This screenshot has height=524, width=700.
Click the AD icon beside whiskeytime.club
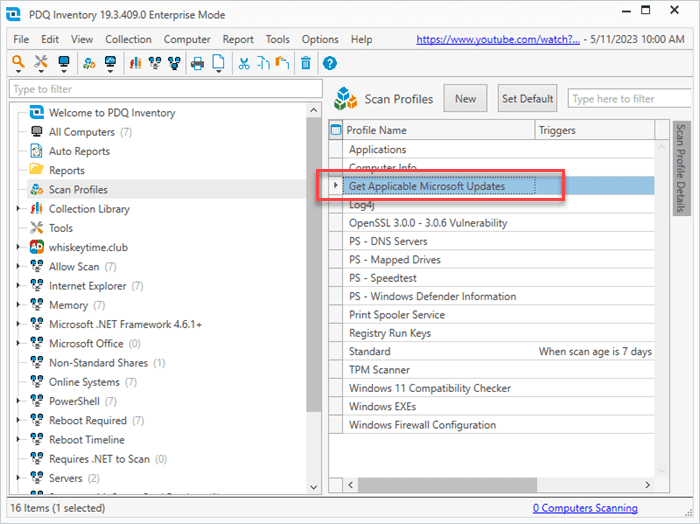point(37,247)
